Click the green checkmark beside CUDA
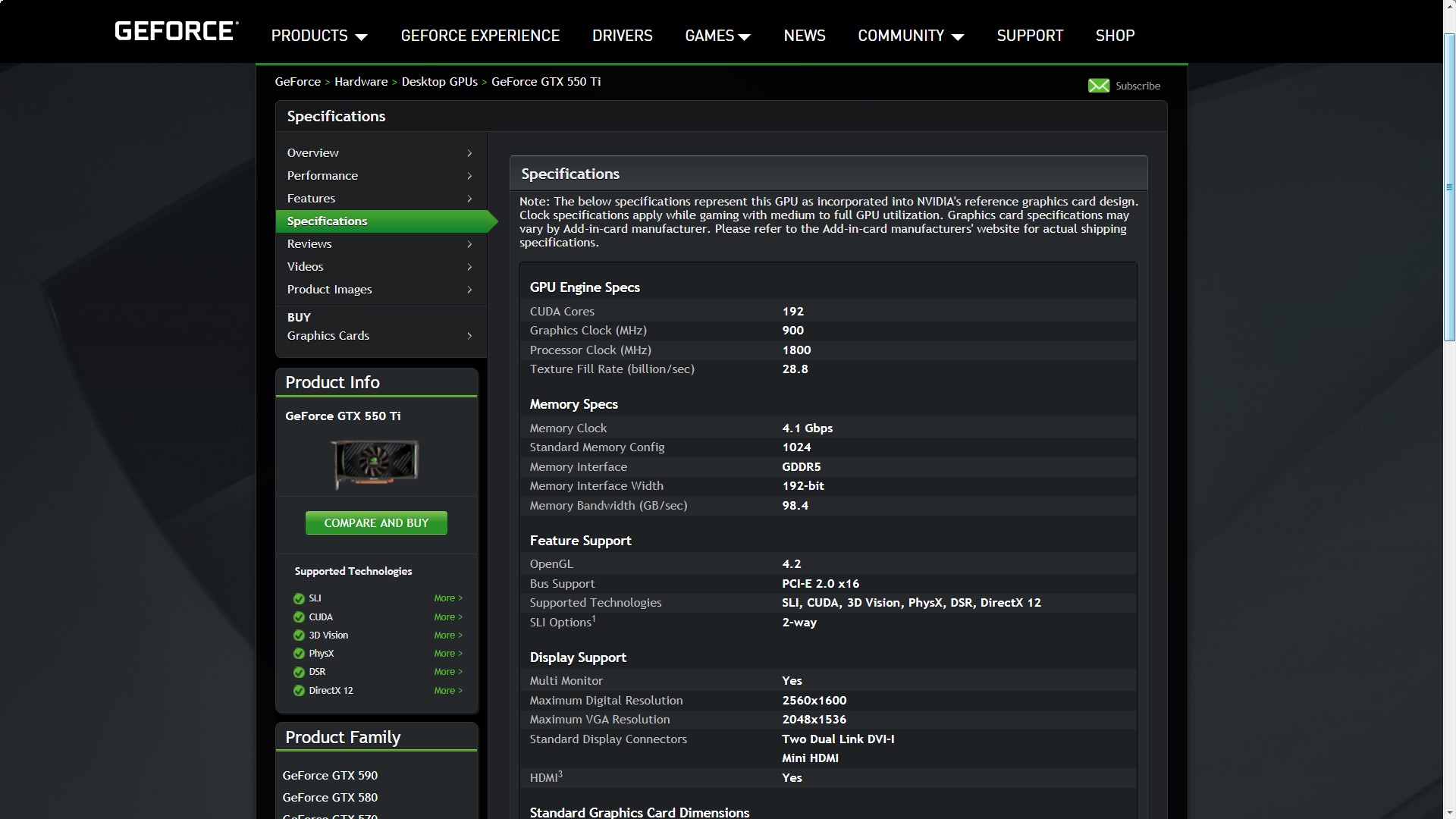This screenshot has width=1456, height=819. point(299,617)
